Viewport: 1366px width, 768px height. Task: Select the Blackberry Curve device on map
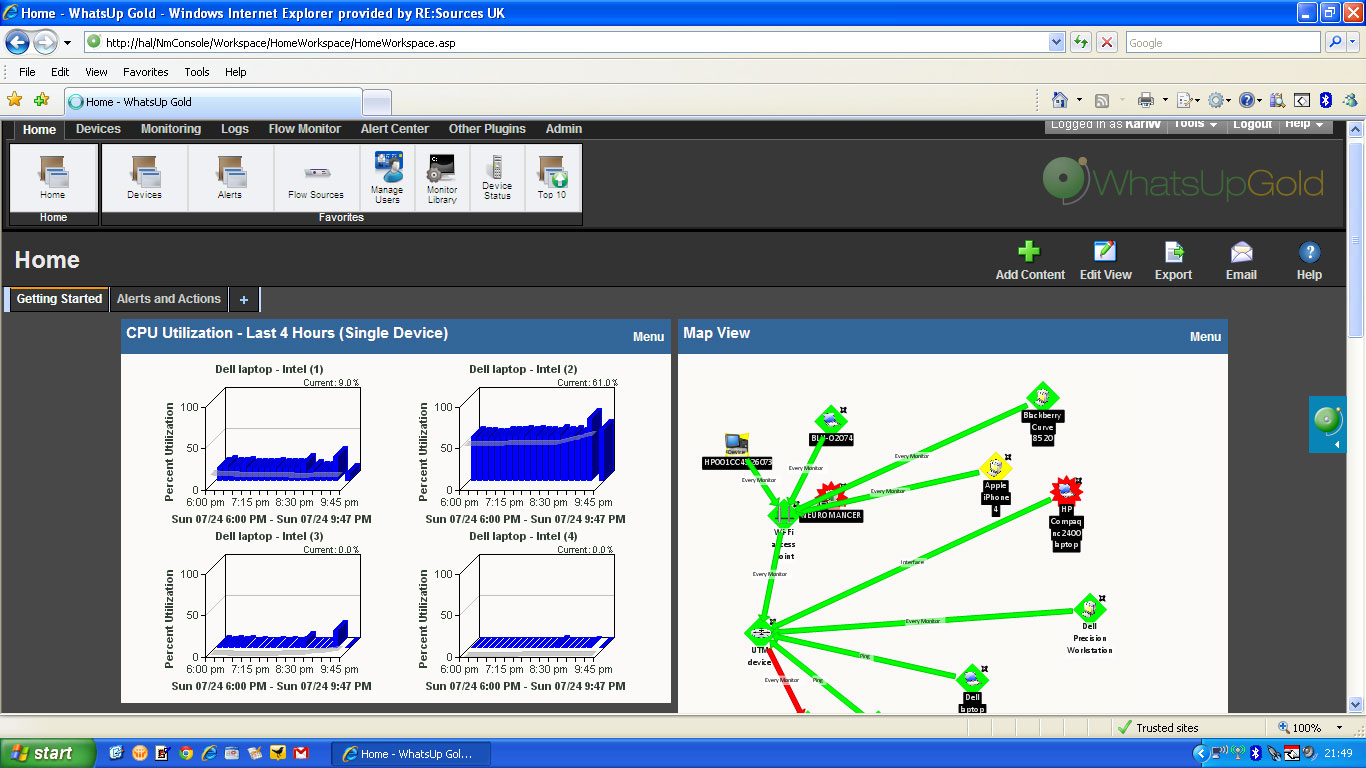pyautogui.click(x=1042, y=396)
